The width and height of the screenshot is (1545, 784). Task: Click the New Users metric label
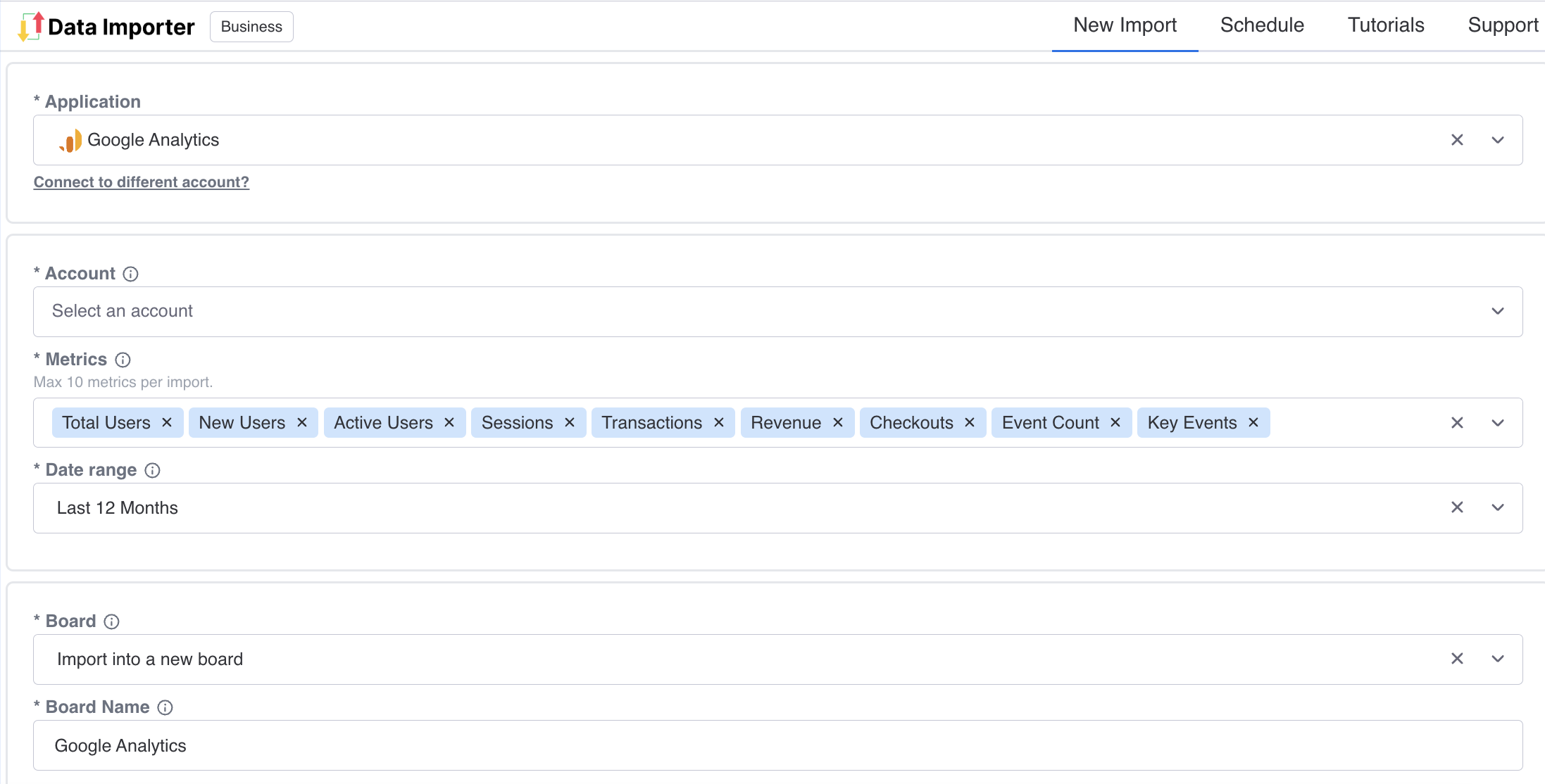(242, 422)
